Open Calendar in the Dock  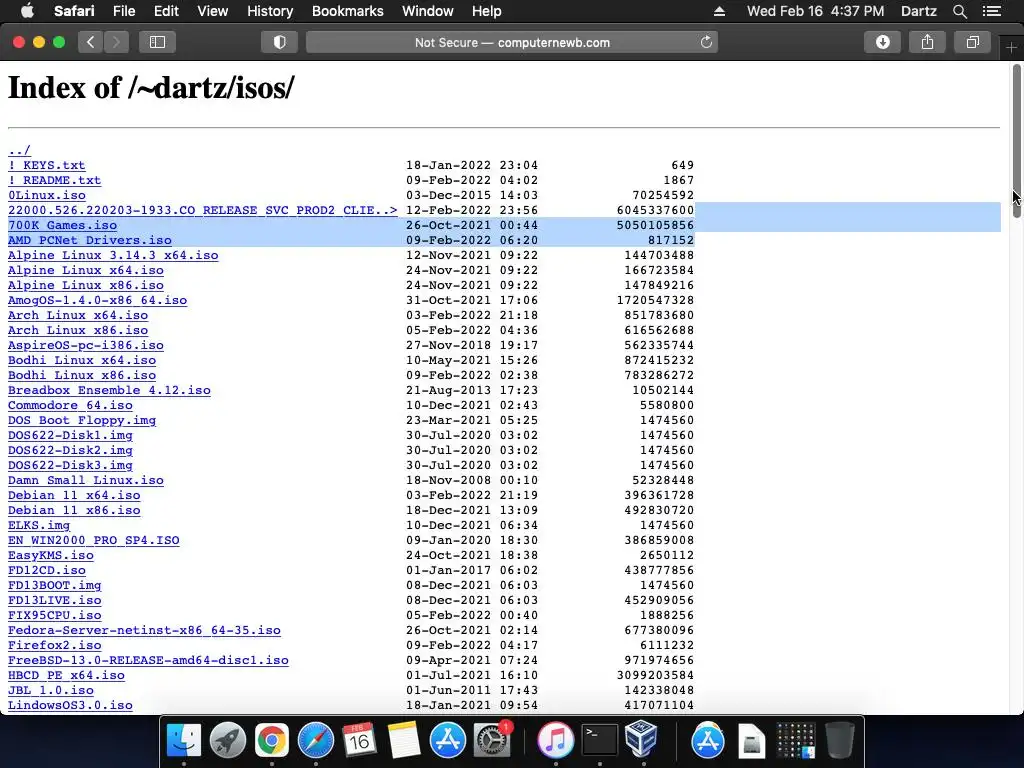[x=359, y=740]
